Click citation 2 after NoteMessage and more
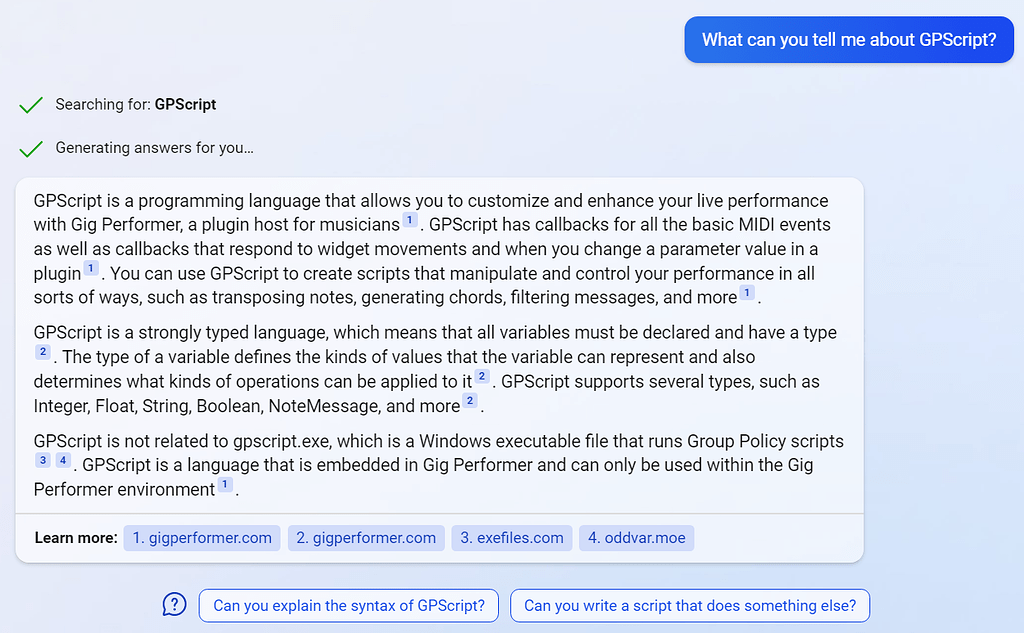Viewport: 1024px width, 633px height. tap(468, 400)
